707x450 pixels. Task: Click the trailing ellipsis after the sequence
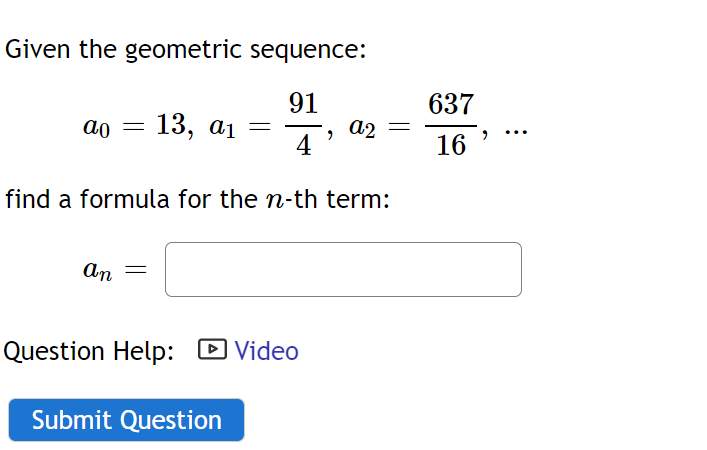pos(516,133)
